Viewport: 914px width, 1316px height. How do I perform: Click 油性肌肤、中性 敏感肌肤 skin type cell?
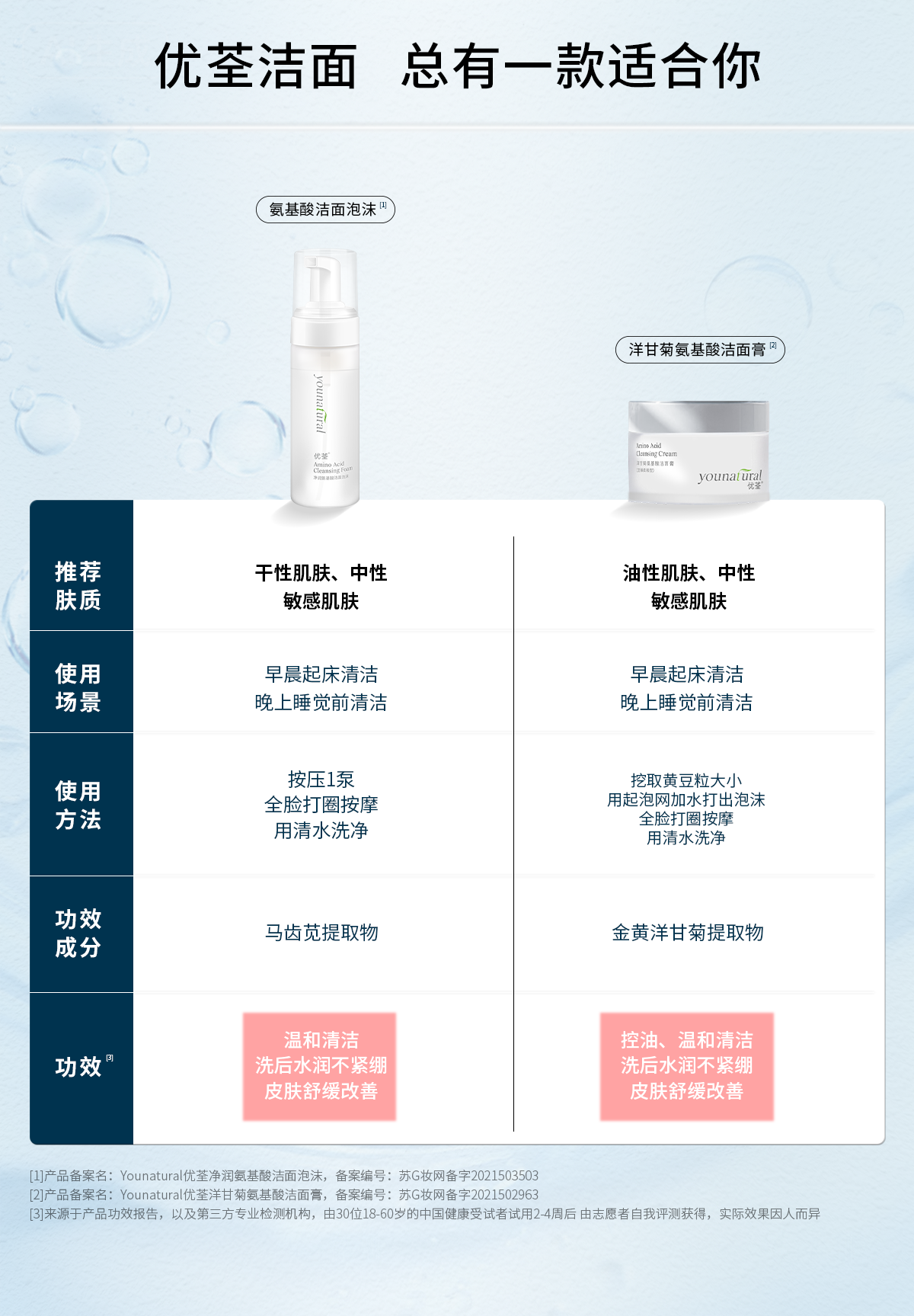[689, 587]
